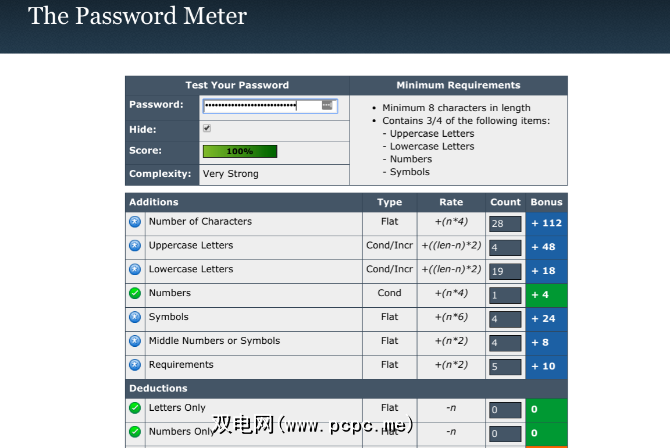This screenshot has height=448, width=670.
Task: Click the 'Rate' column header
Action: [x=451, y=202]
